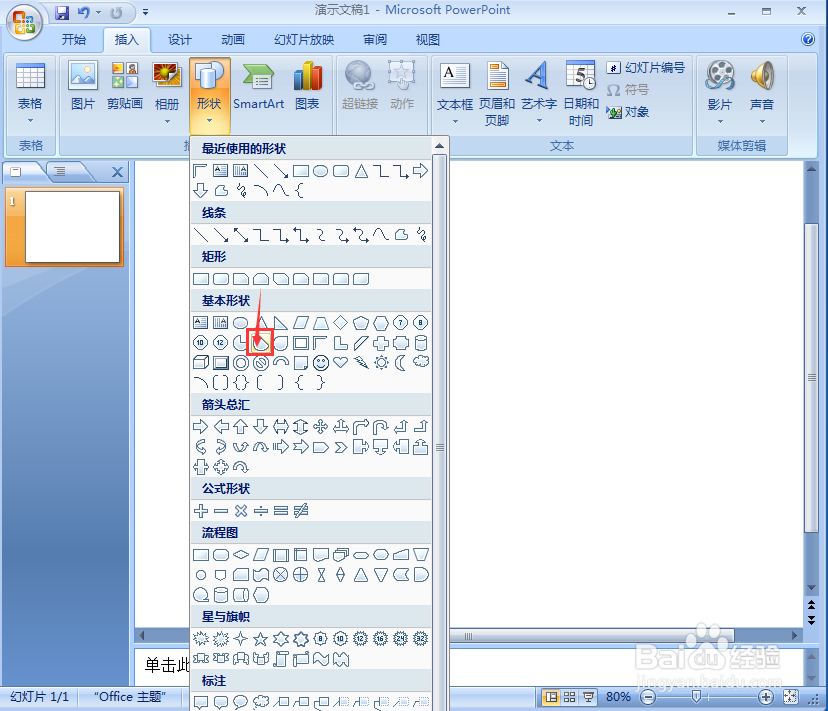The image size is (828, 711).
Task: Select the No Symbol shape
Action: tap(260, 362)
